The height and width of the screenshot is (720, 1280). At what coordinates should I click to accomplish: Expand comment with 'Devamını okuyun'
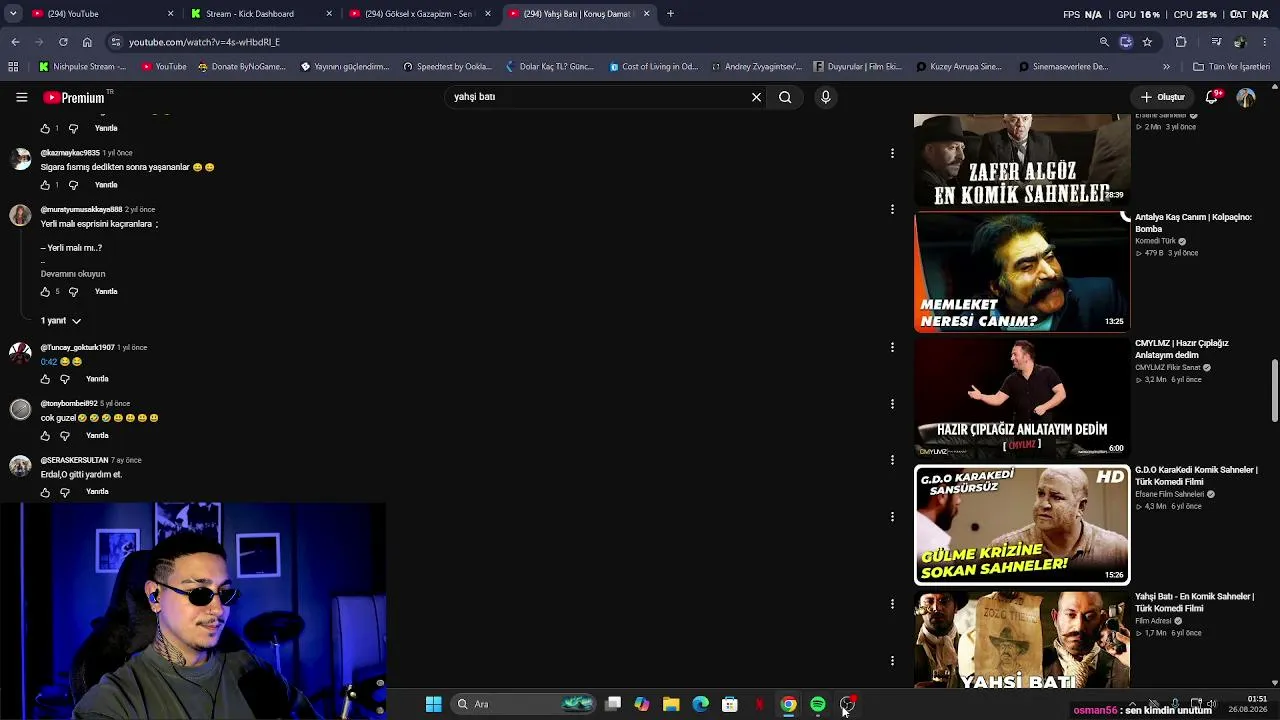click(73, 274)
